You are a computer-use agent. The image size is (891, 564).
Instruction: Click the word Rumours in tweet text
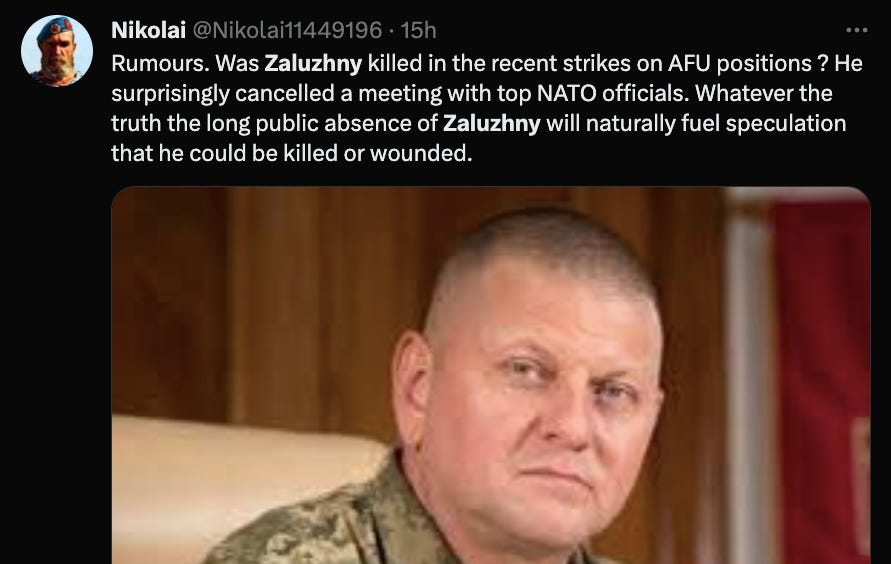point(160,63)
